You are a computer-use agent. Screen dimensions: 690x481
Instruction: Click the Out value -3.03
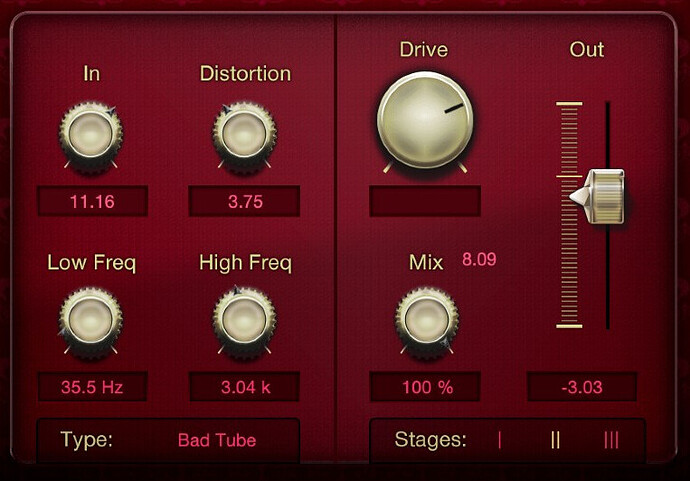coord(582,387)
